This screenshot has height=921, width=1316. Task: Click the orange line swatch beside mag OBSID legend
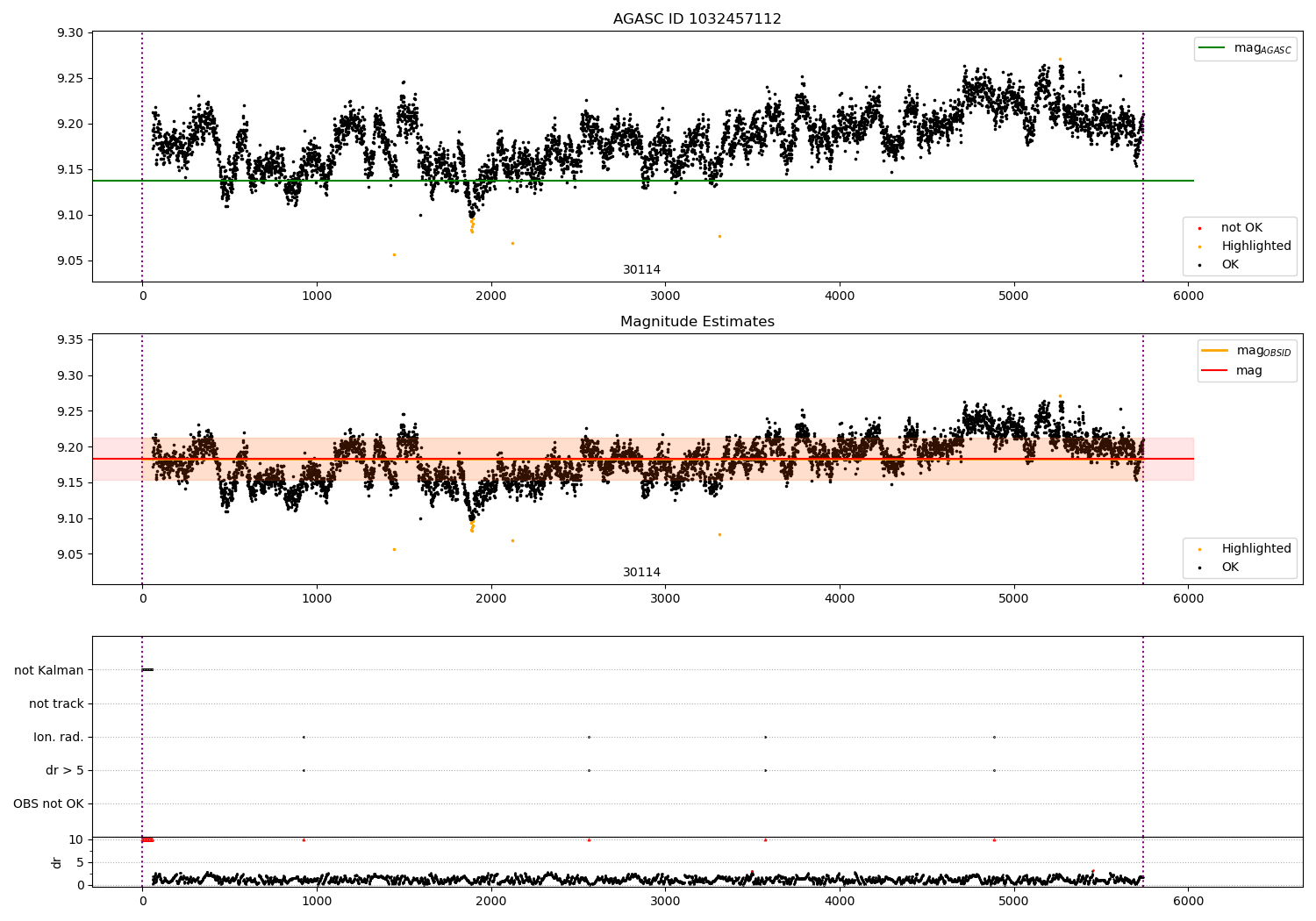click(1215, 351)
